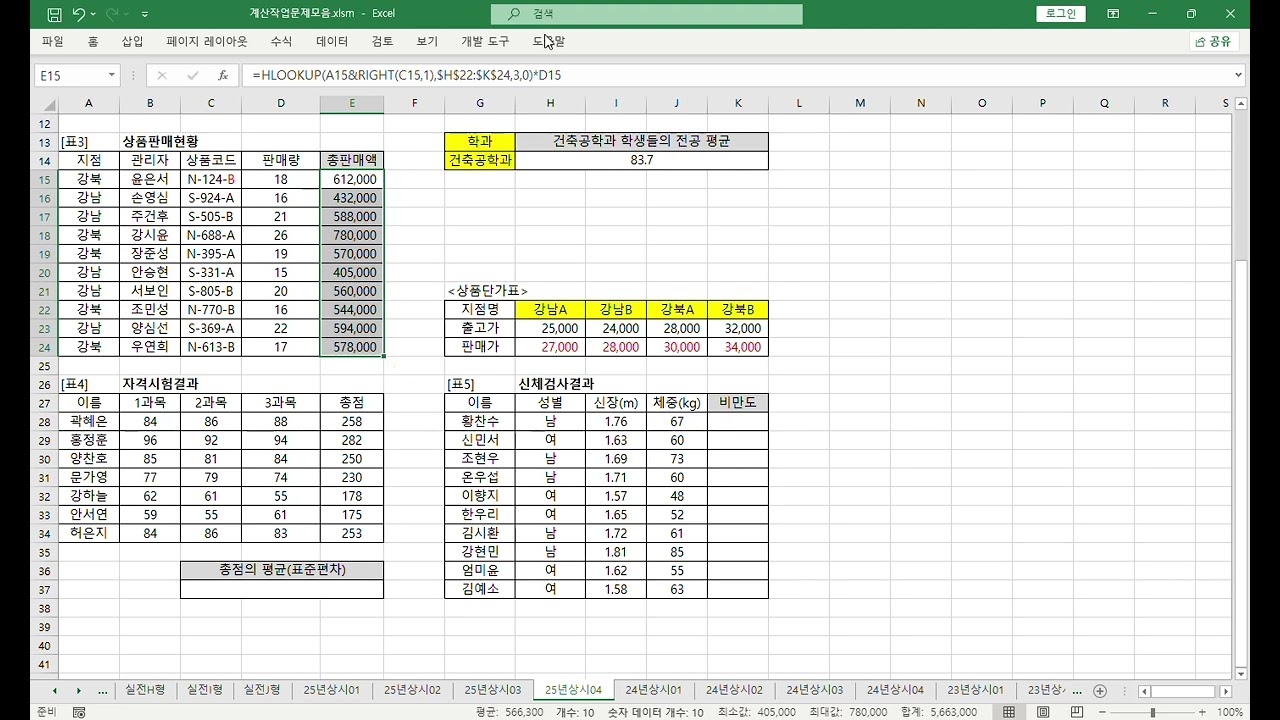Open the 검토 ribbon tab
The width and height of the screenshot is (1280, 720).
(x=382, y=42)
